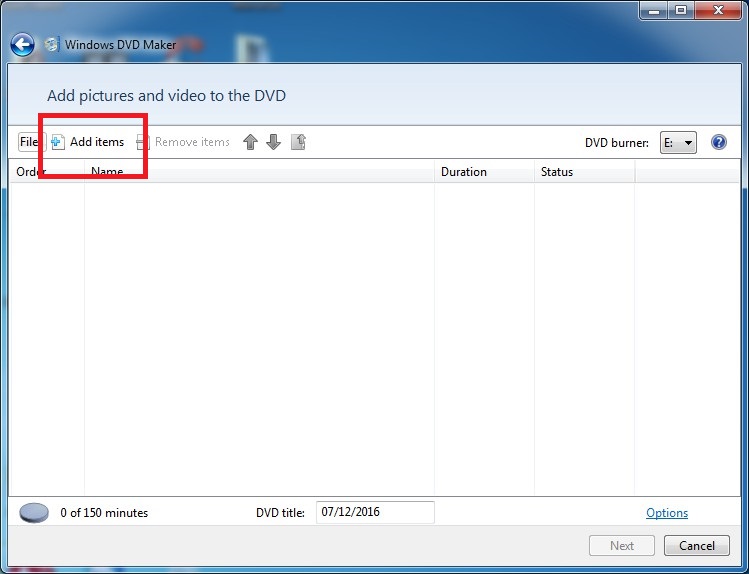Sort by the Status column header
This screenshot has height=574, width=749.
point(585,172)
